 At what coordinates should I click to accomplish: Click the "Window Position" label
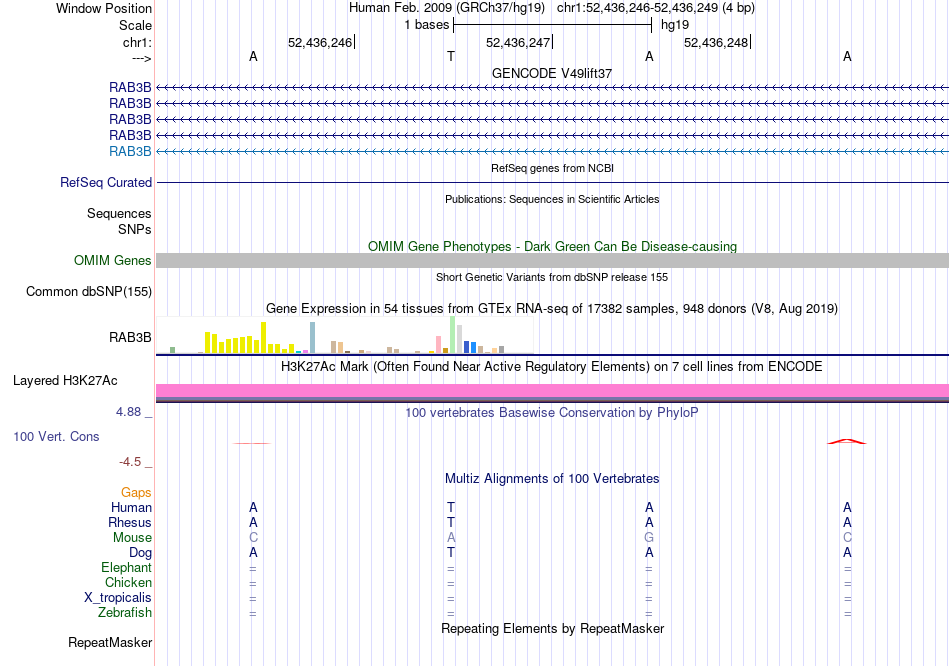coord(104,8)
